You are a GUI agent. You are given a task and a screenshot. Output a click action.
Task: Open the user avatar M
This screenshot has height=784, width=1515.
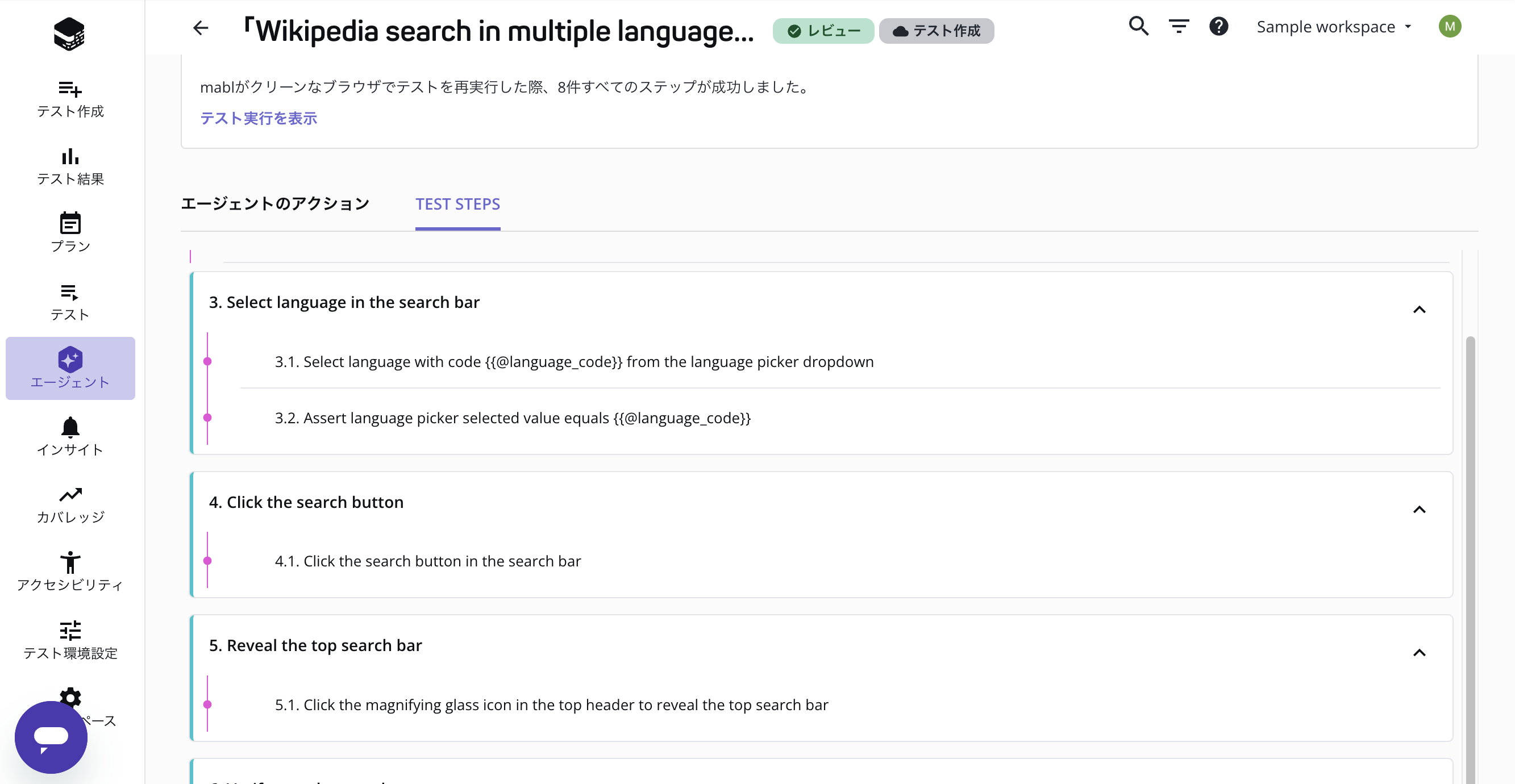[x=1450, y=27]
